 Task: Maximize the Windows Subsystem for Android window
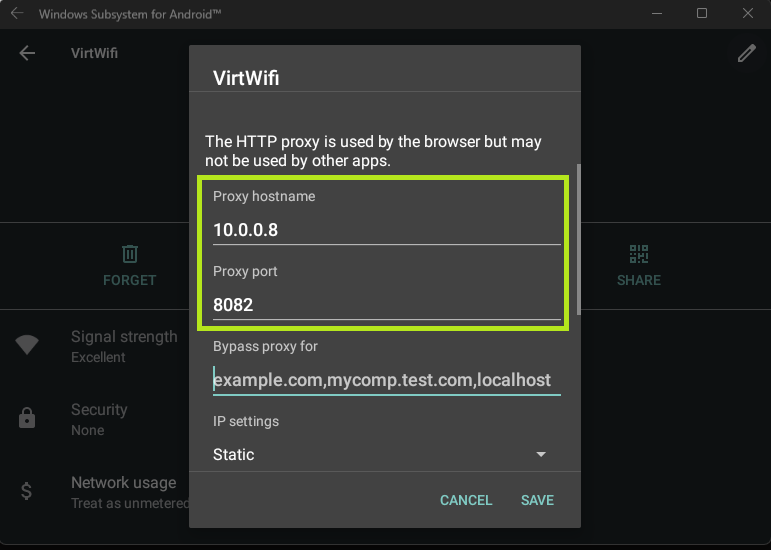pos(702,14)
